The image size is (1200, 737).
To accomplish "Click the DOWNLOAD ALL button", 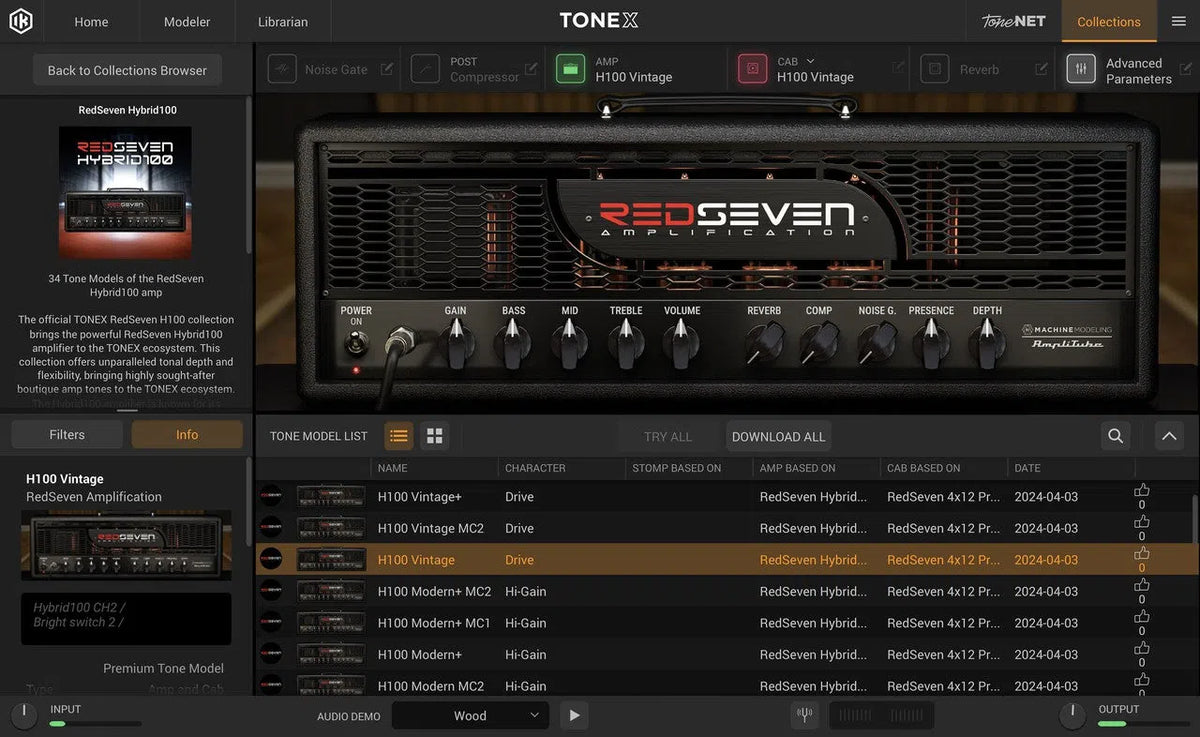I will click(778, 436).
